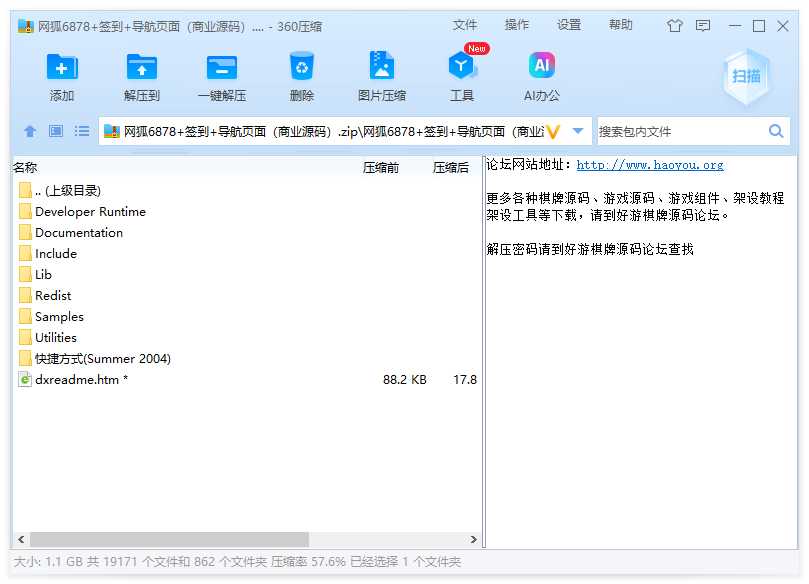The image size is (809, 584).
Task: Click the 360压缩 app icon in title bar
Action: coord(25,26)
